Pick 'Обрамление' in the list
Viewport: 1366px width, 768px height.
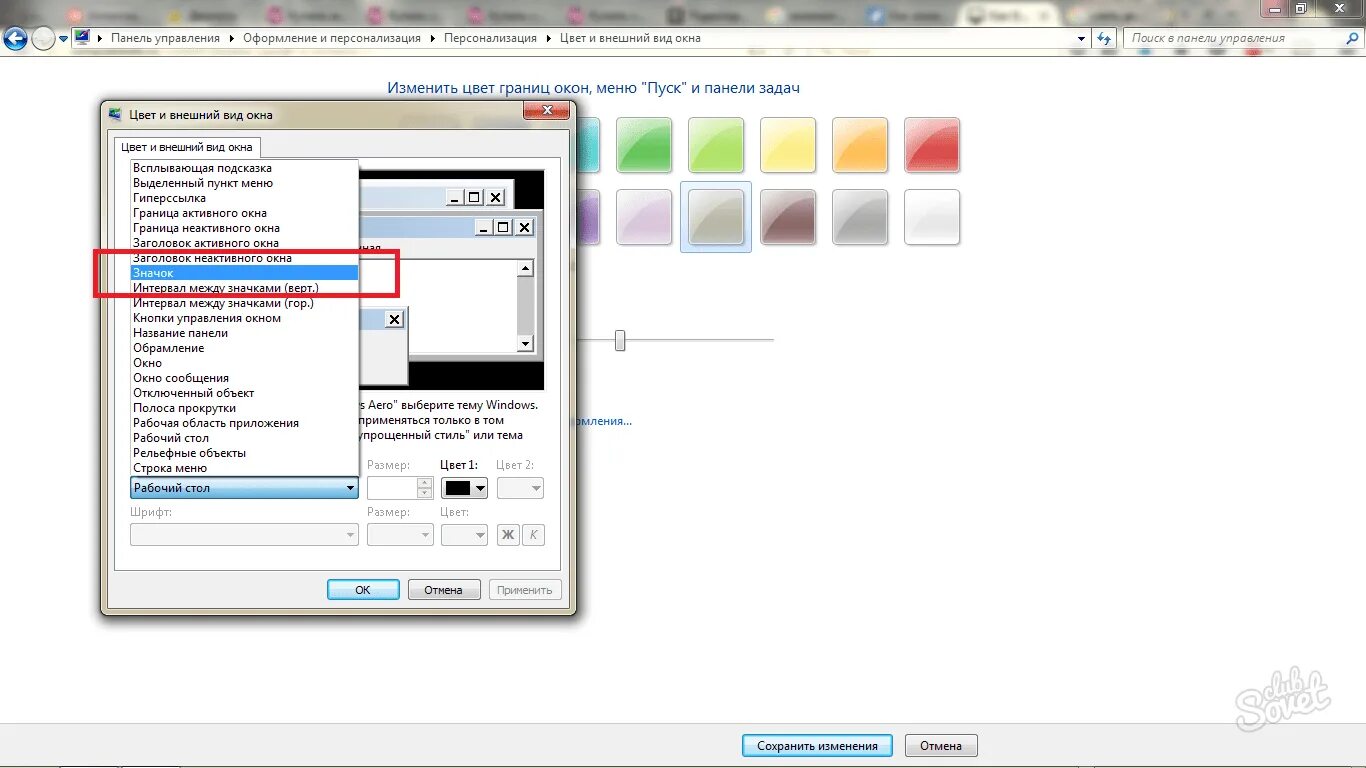[x=244, y=348]
